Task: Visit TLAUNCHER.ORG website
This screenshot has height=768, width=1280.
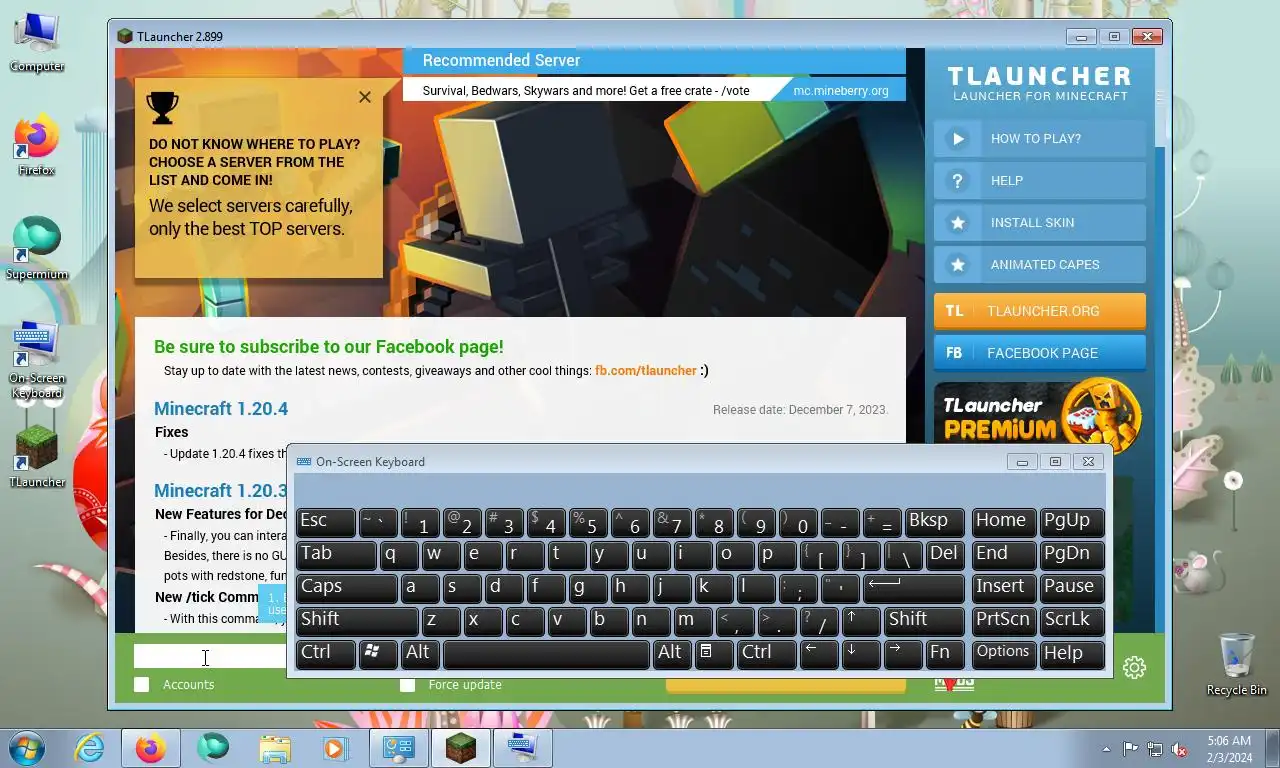Action: click(x=1040, y=311)
